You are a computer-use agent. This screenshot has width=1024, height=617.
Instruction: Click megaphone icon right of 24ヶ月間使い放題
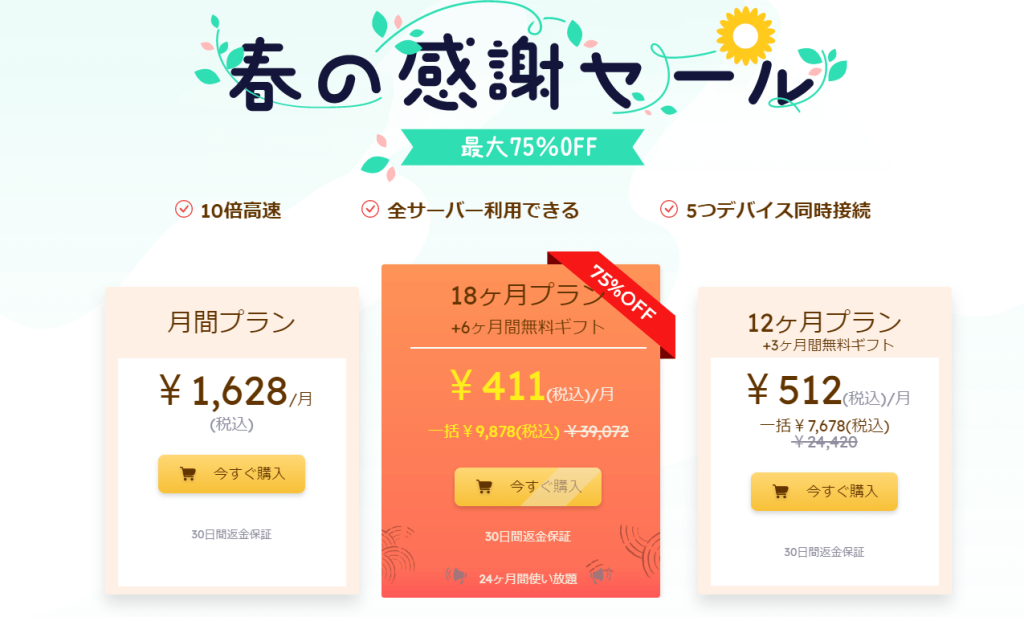click(600, 576)
